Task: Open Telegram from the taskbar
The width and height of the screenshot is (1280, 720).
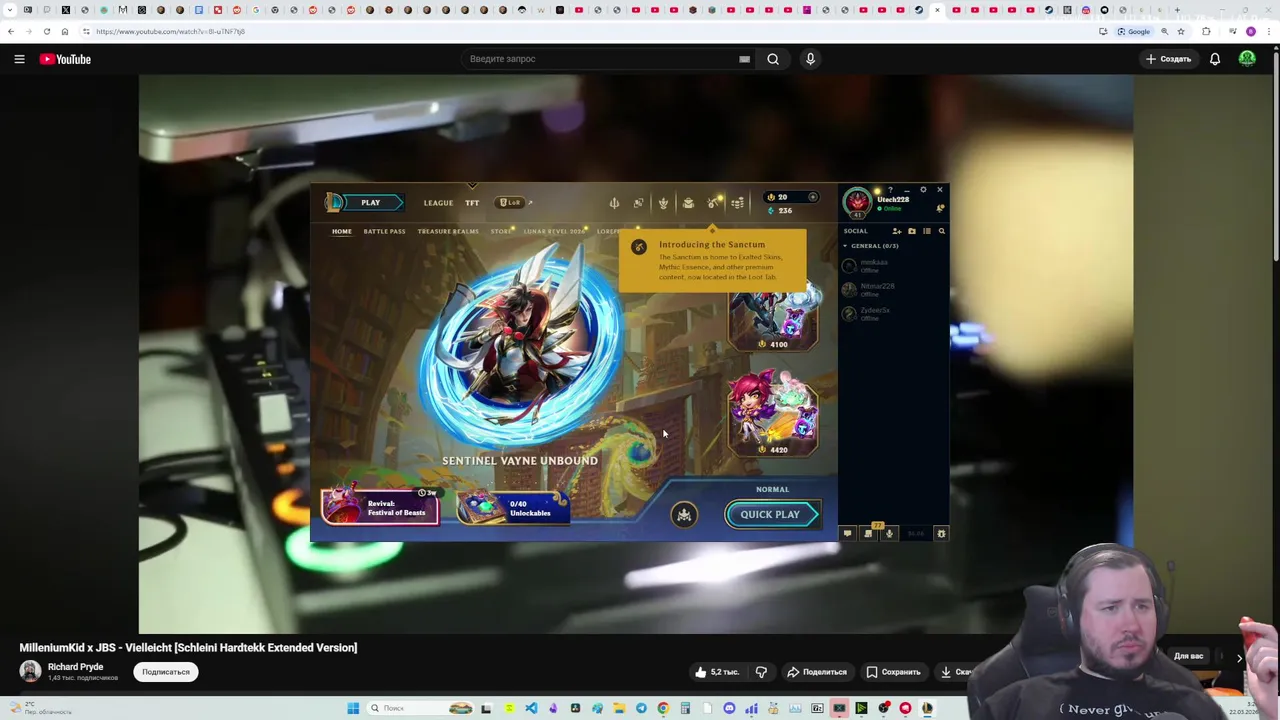Action: click(x=641, y=708)
